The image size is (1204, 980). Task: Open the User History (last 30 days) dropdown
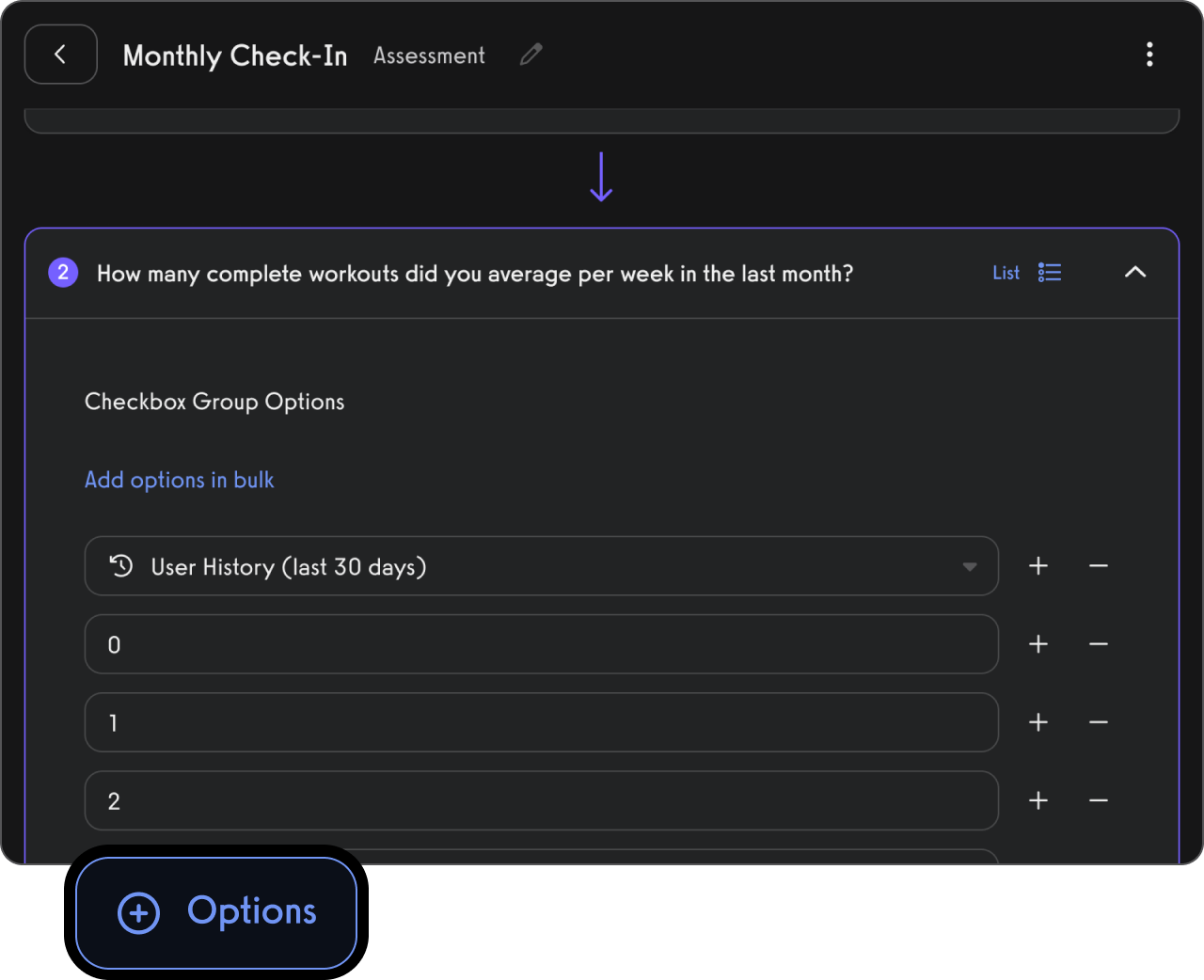(969, 566)
